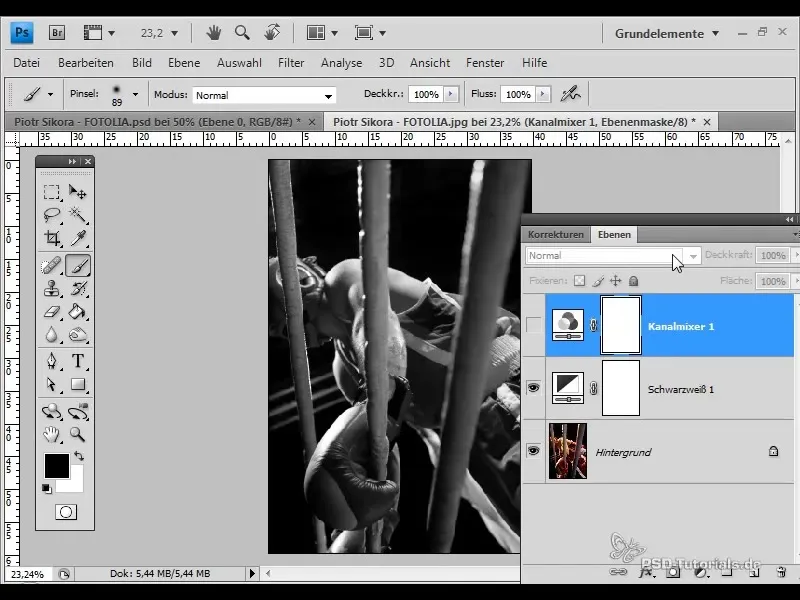The height and width of the screenshot is (600, 800).
Task: Select the Lasso tool
Action: coord(51,215)
